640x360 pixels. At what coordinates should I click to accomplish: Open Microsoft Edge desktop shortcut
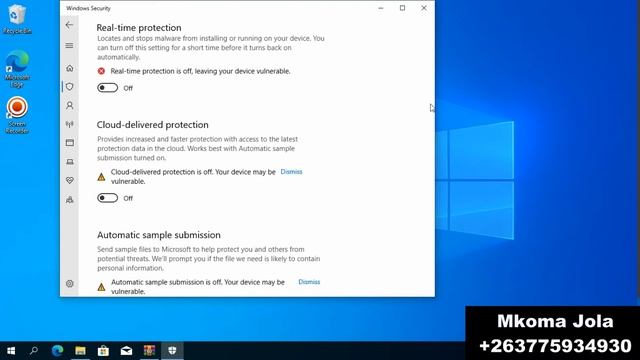17,69
